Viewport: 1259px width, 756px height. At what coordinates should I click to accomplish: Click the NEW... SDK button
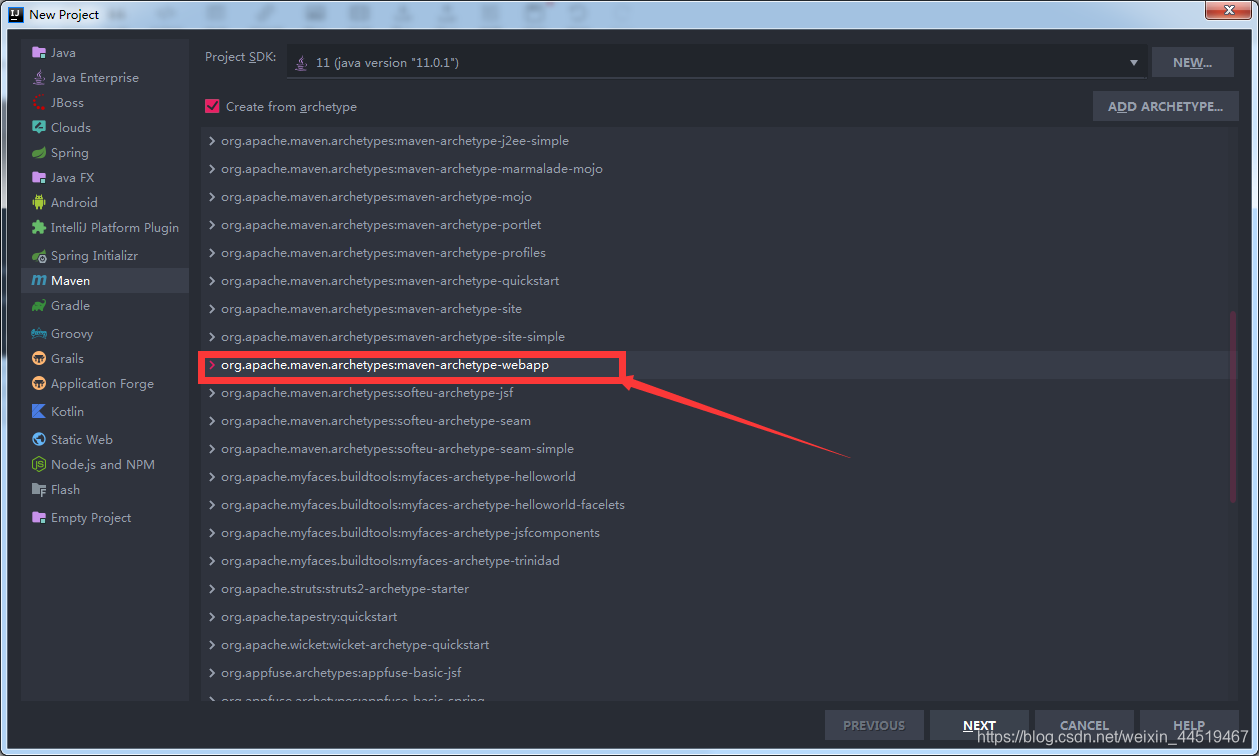tap(1192, 63)
